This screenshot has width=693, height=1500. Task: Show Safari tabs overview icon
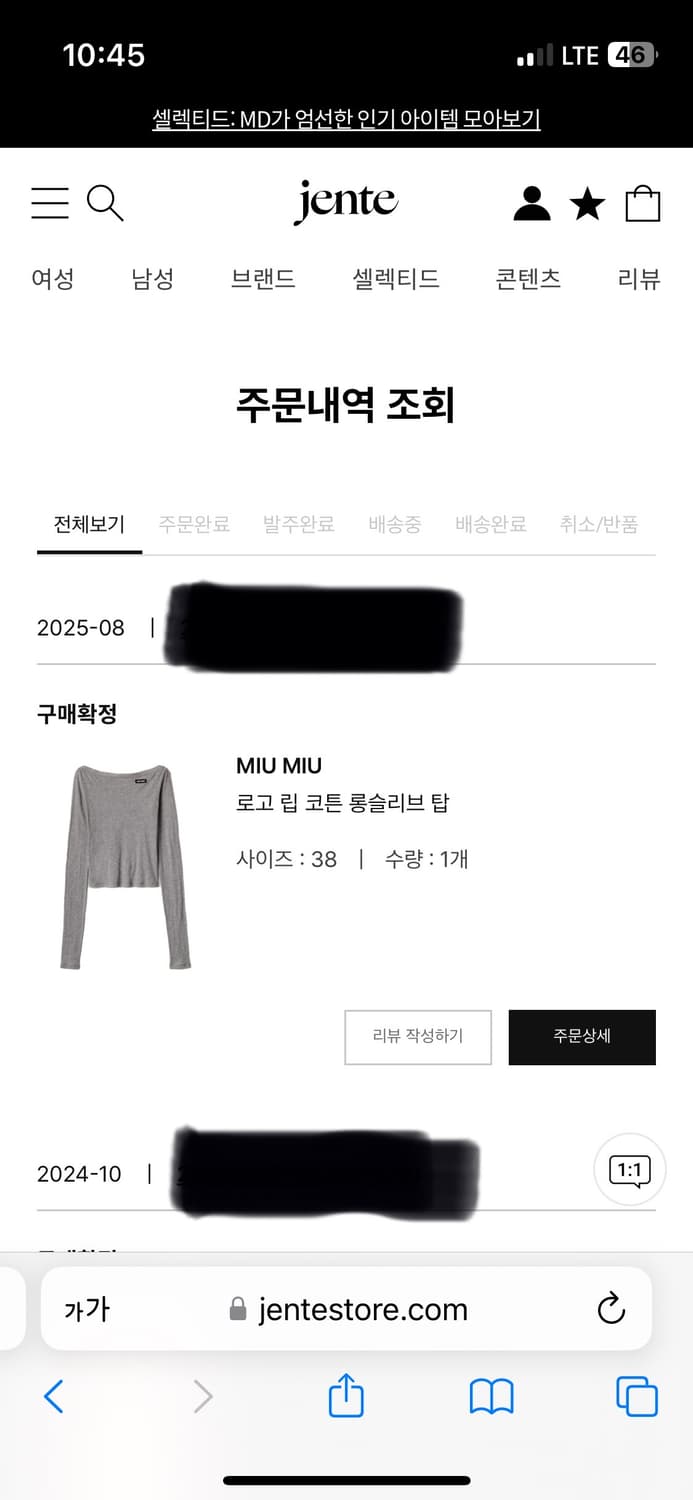point(636,1396)
